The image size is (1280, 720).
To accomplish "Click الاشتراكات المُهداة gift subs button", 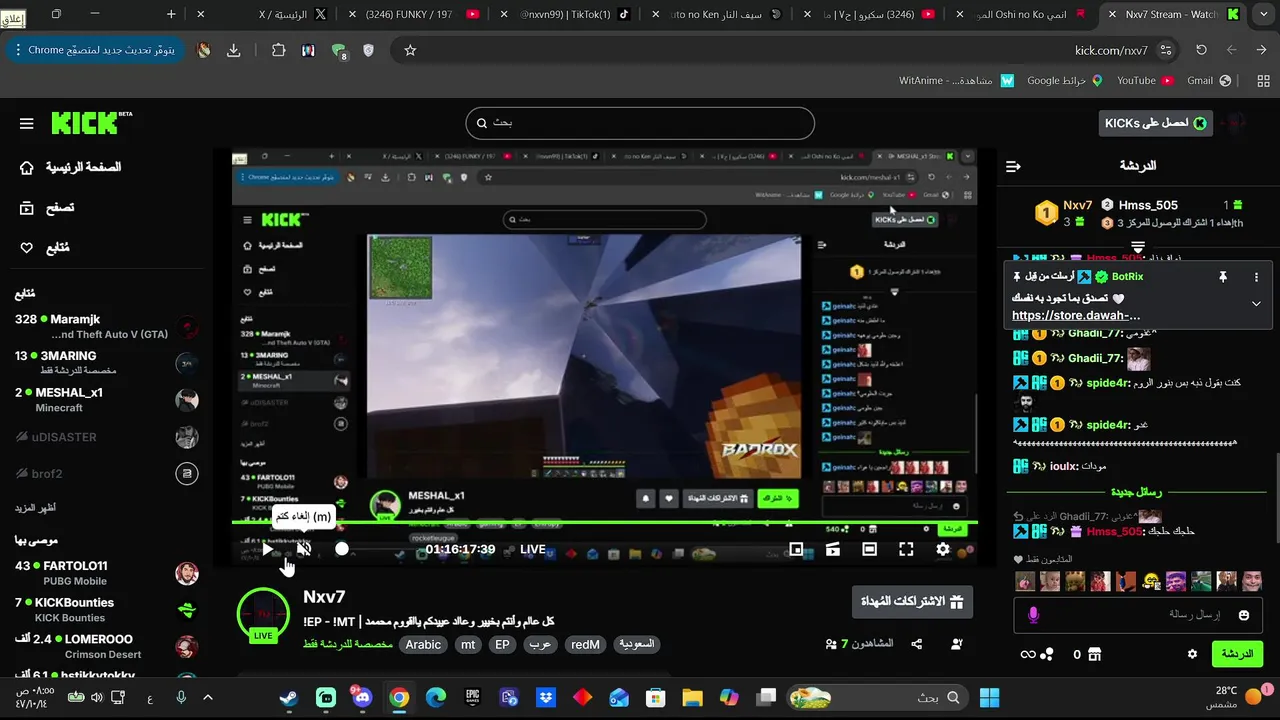I will pos(912,602).
